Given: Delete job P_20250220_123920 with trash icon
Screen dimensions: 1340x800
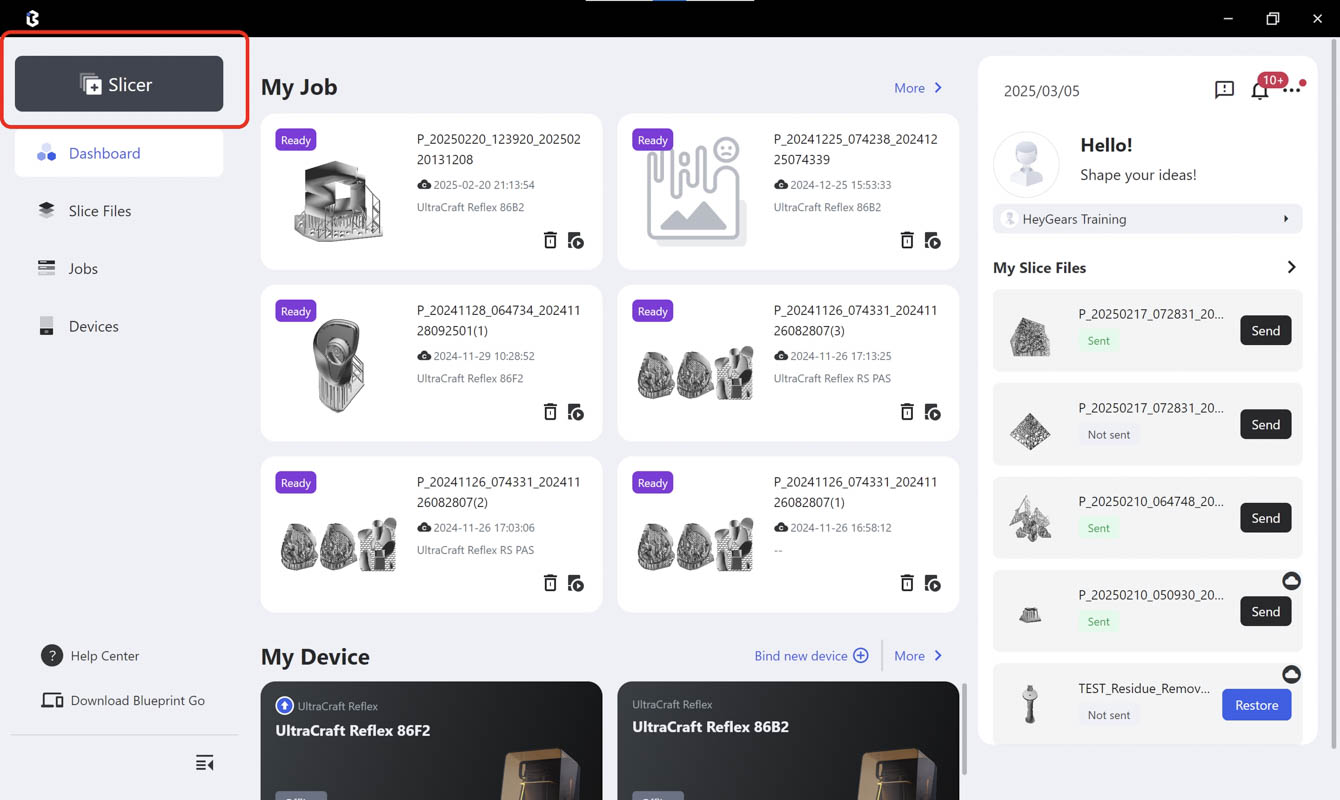Looking at the screenshot, I should tap(550, 240).
